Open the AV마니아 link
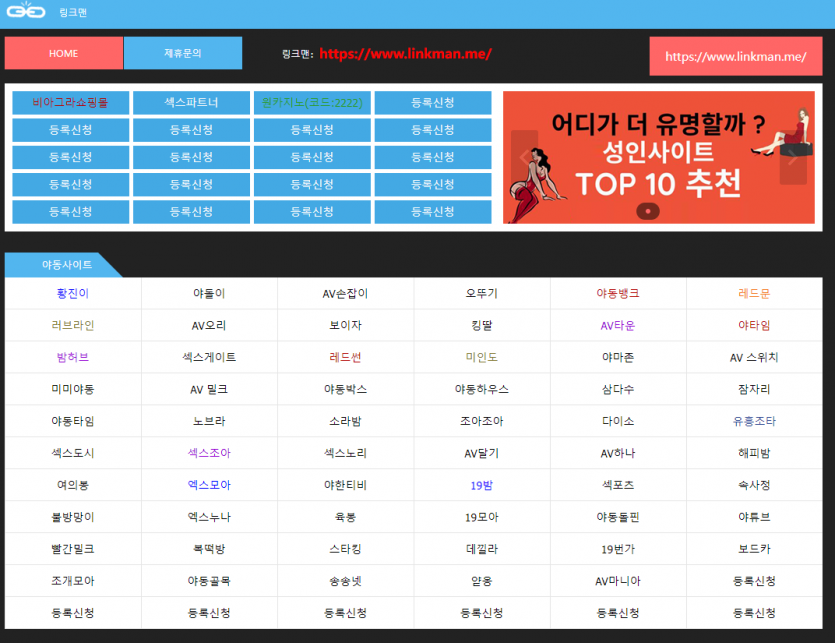The image size is (835, 643). point(618,581)
